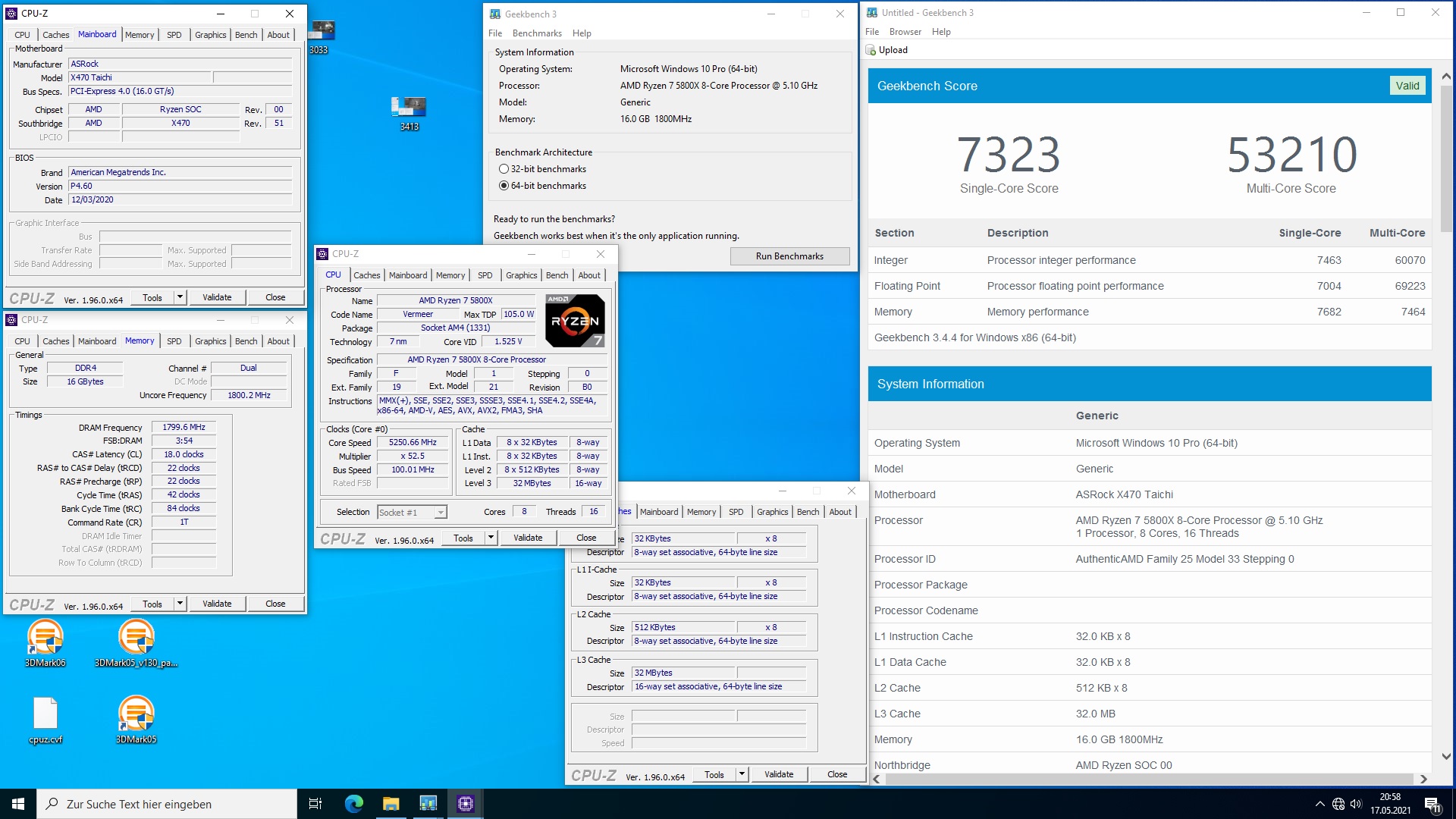Image resolution: width=1456 pixels, height=819 pixels.
Task: Show hidden tray icons
Action: (x=1320, y=804)
